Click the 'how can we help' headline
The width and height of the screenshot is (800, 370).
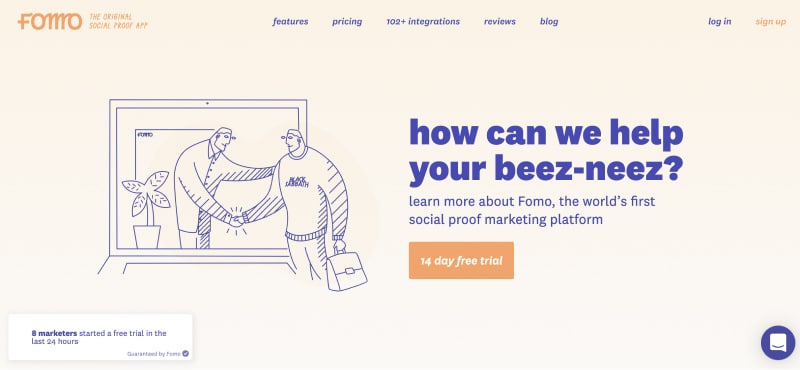click(546, 151)
